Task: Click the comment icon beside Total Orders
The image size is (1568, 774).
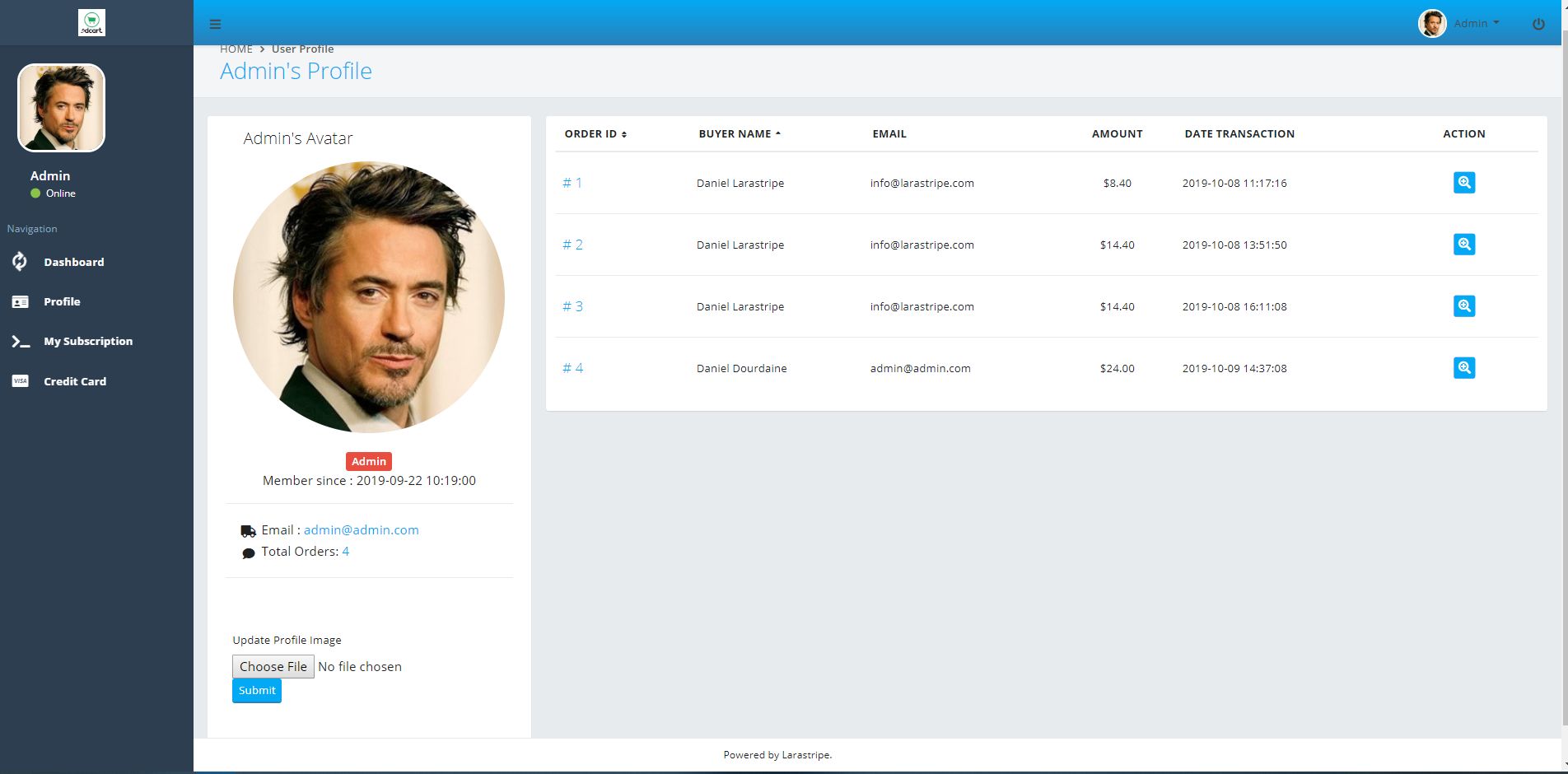Action: (x=248, y=553)
